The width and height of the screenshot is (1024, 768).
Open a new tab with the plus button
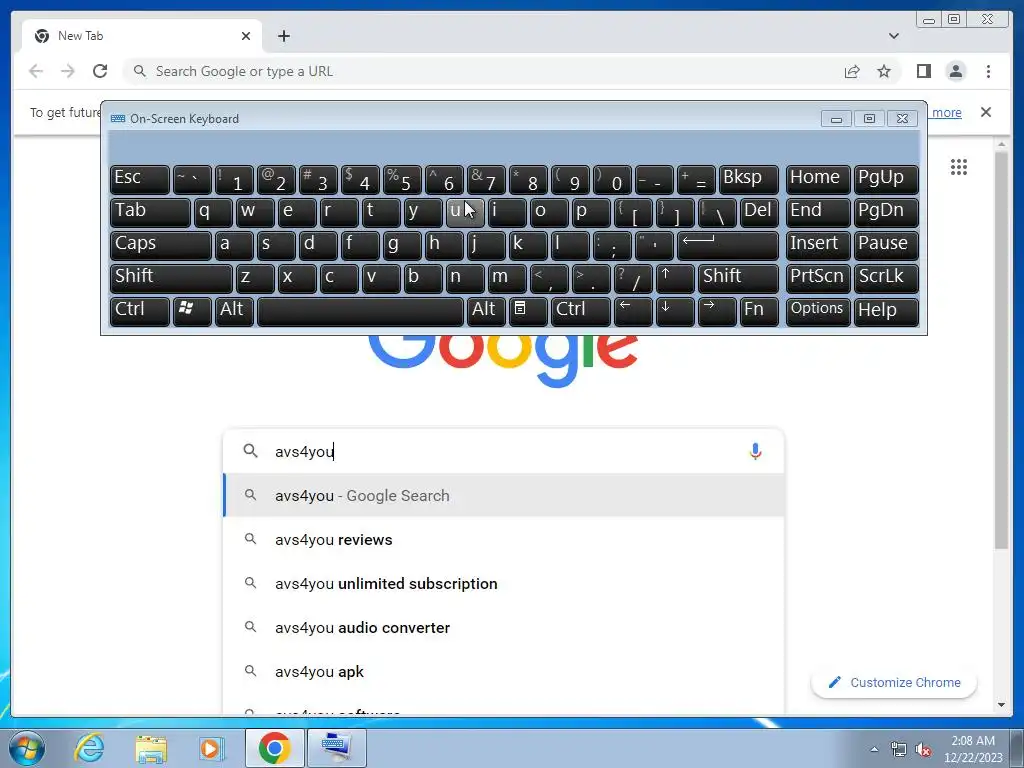pos(283,36)
